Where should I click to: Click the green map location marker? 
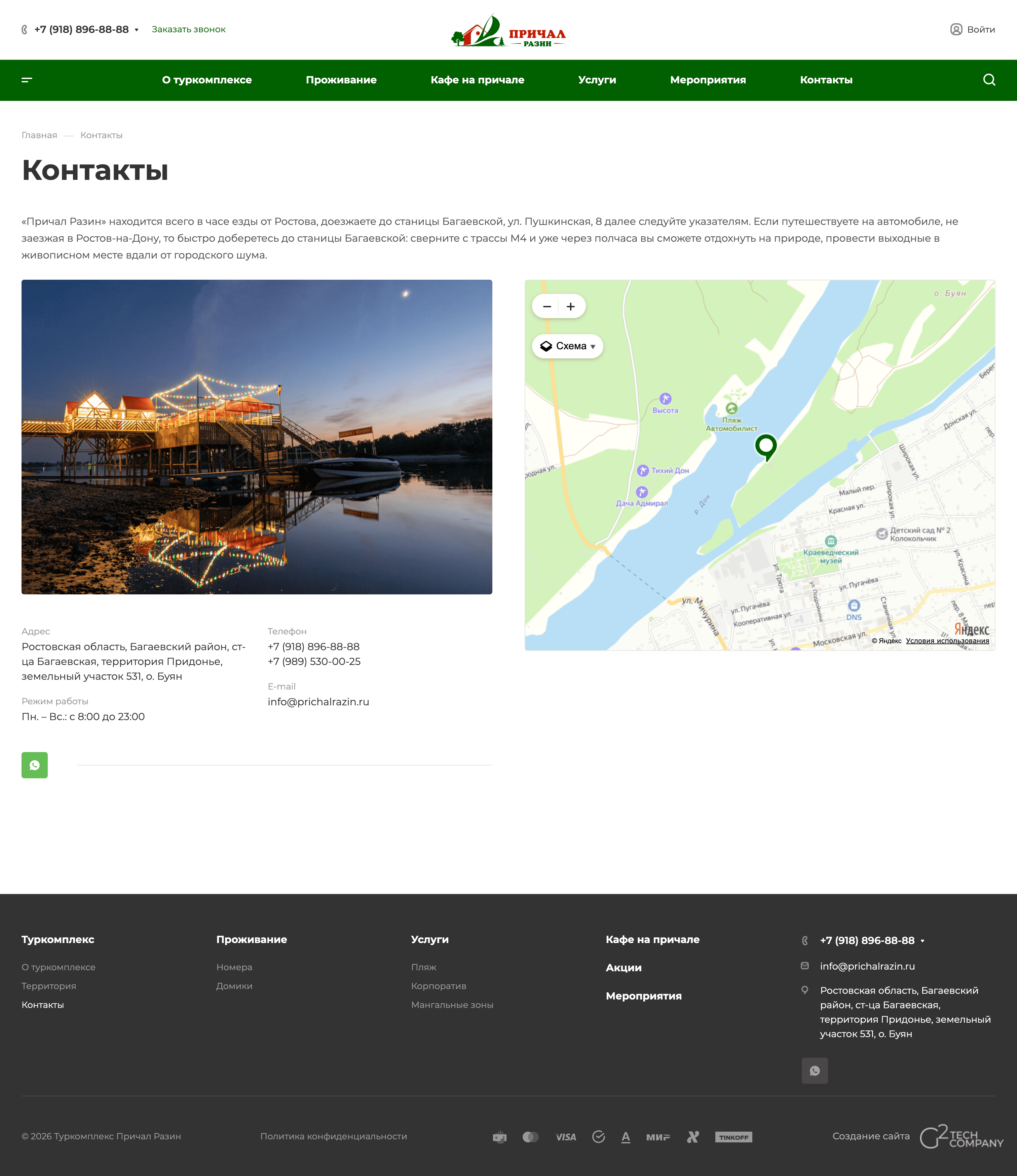click(x=765, y=446)
